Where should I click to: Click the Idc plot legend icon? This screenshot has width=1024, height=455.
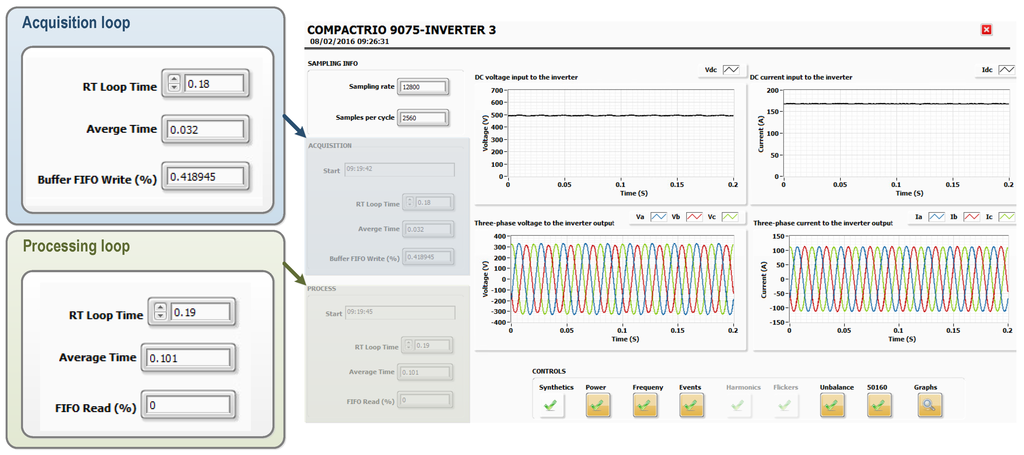pos(1004,70)
